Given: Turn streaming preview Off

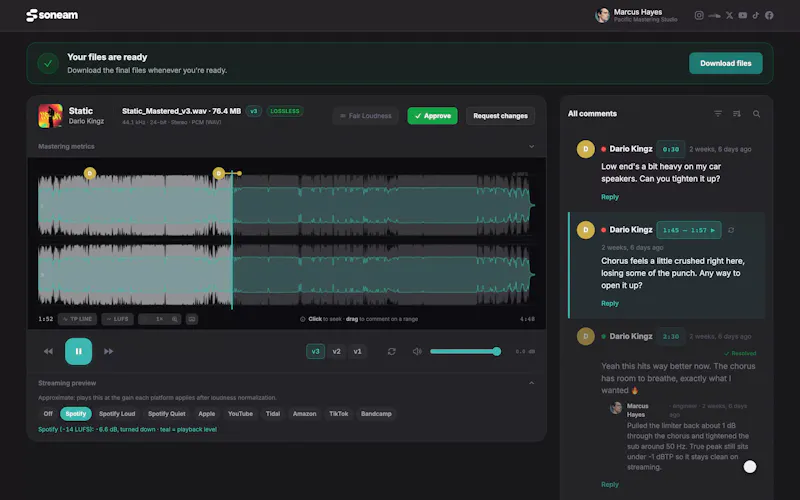Looking at the screenshot, I should 48,414.
